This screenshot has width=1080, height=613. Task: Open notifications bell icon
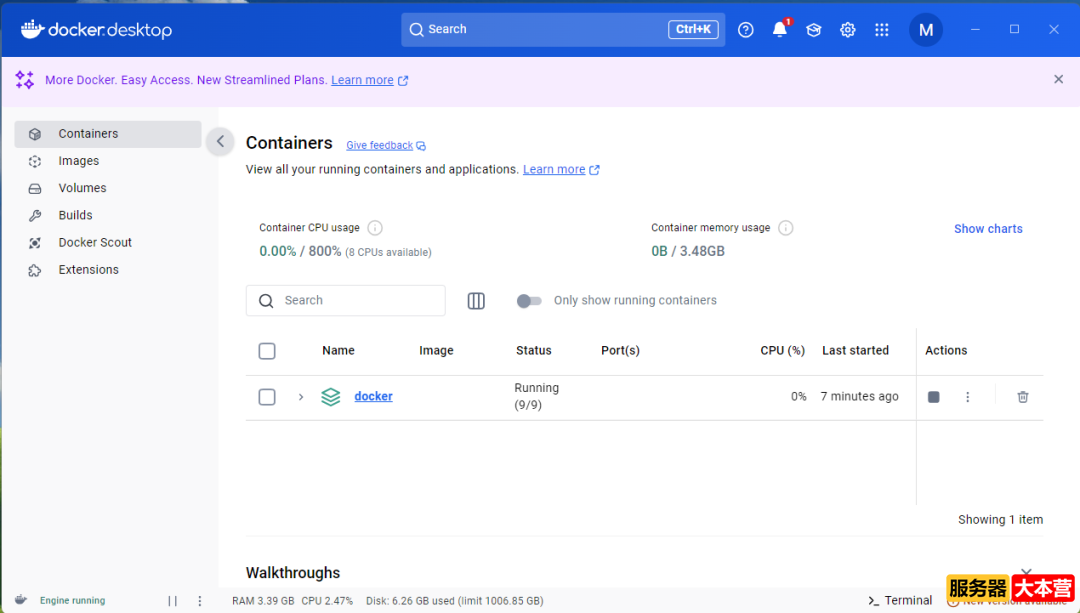click(780, 29)
